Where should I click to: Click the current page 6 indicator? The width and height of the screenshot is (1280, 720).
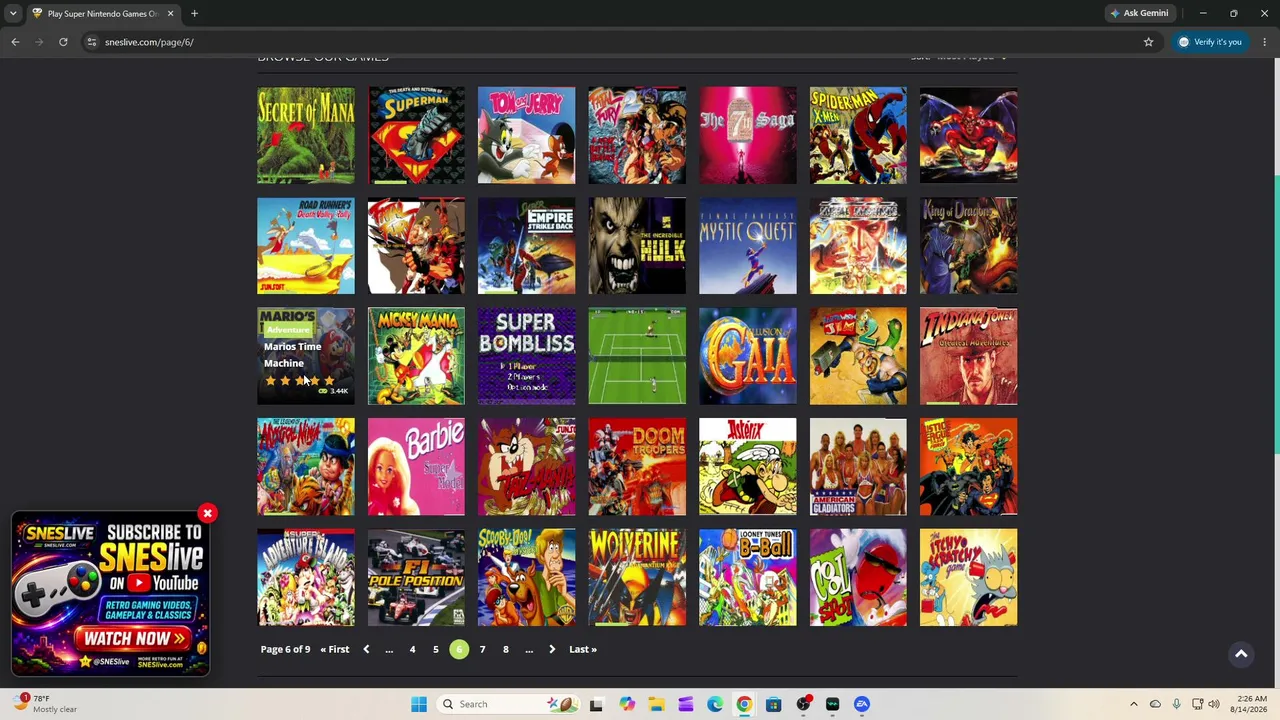(459, 650)
